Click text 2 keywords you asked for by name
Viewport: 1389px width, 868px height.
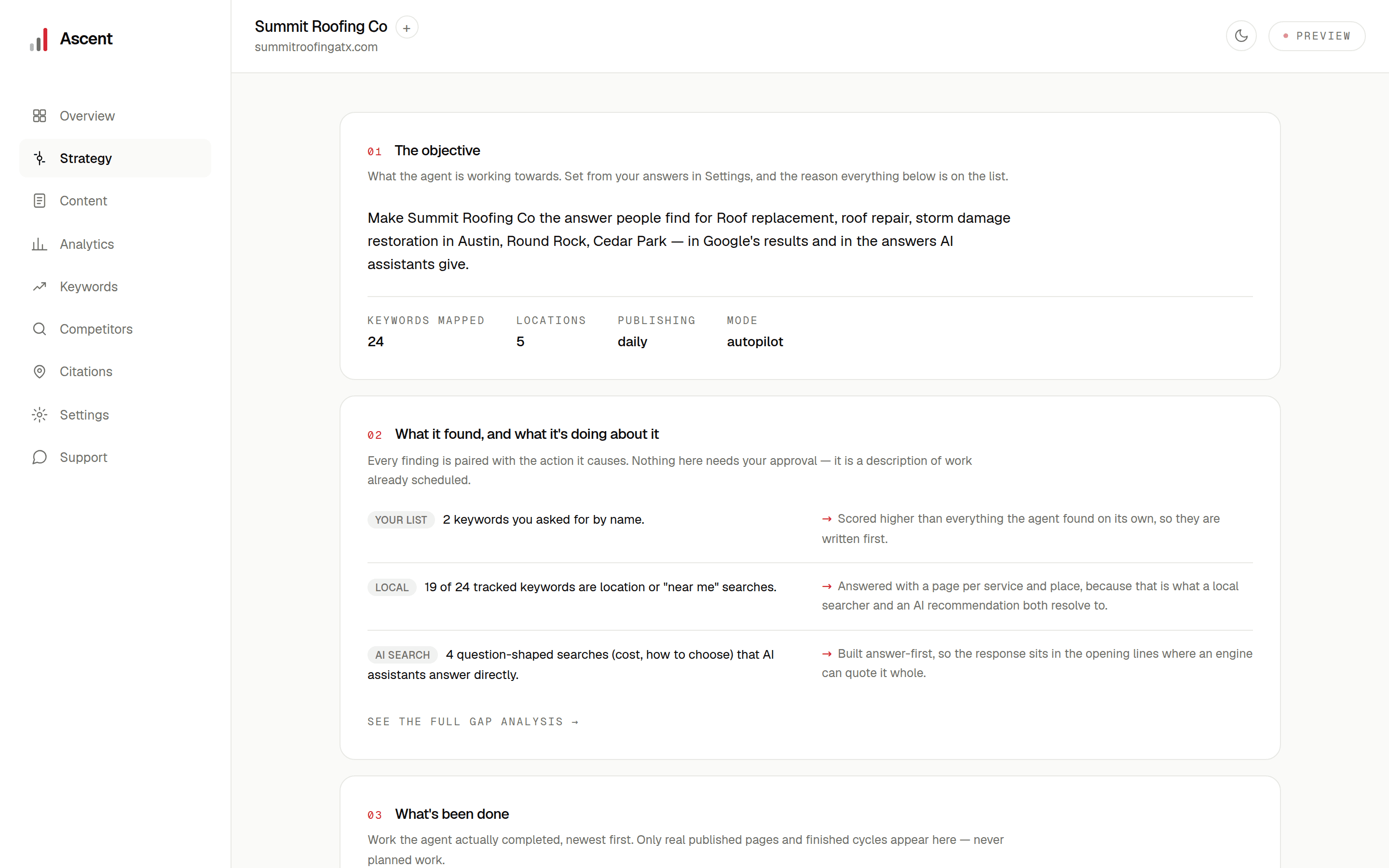[543, 519]
